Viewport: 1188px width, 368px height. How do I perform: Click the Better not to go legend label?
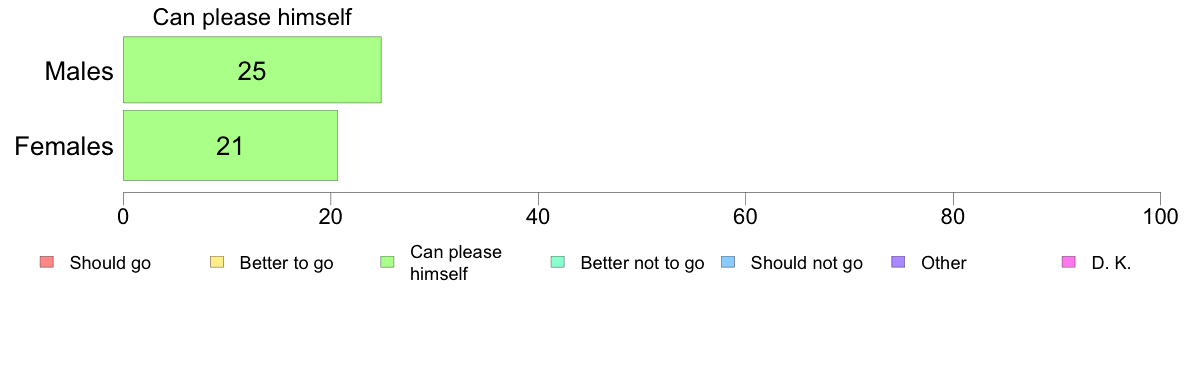point(642,264)
